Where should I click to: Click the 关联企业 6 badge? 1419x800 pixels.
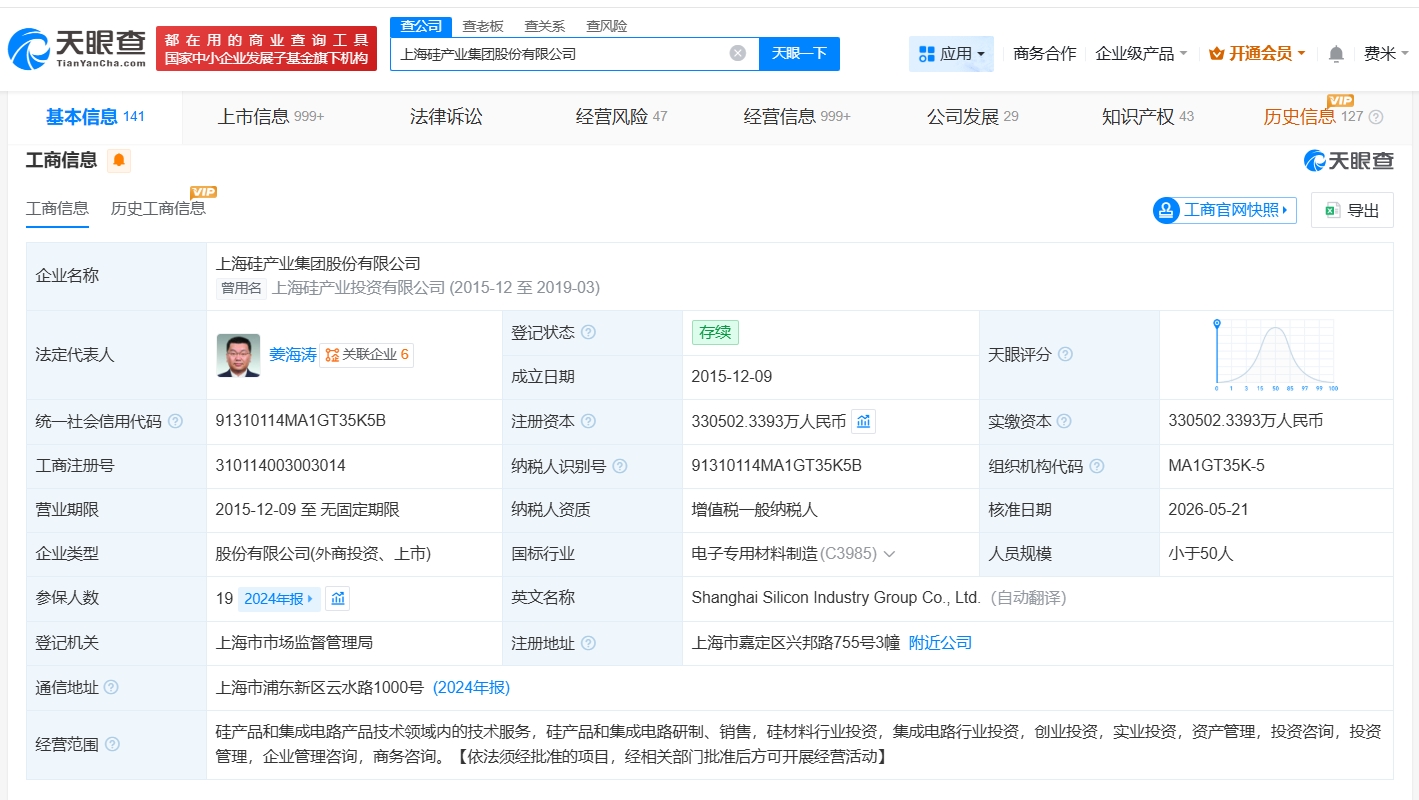367,355
